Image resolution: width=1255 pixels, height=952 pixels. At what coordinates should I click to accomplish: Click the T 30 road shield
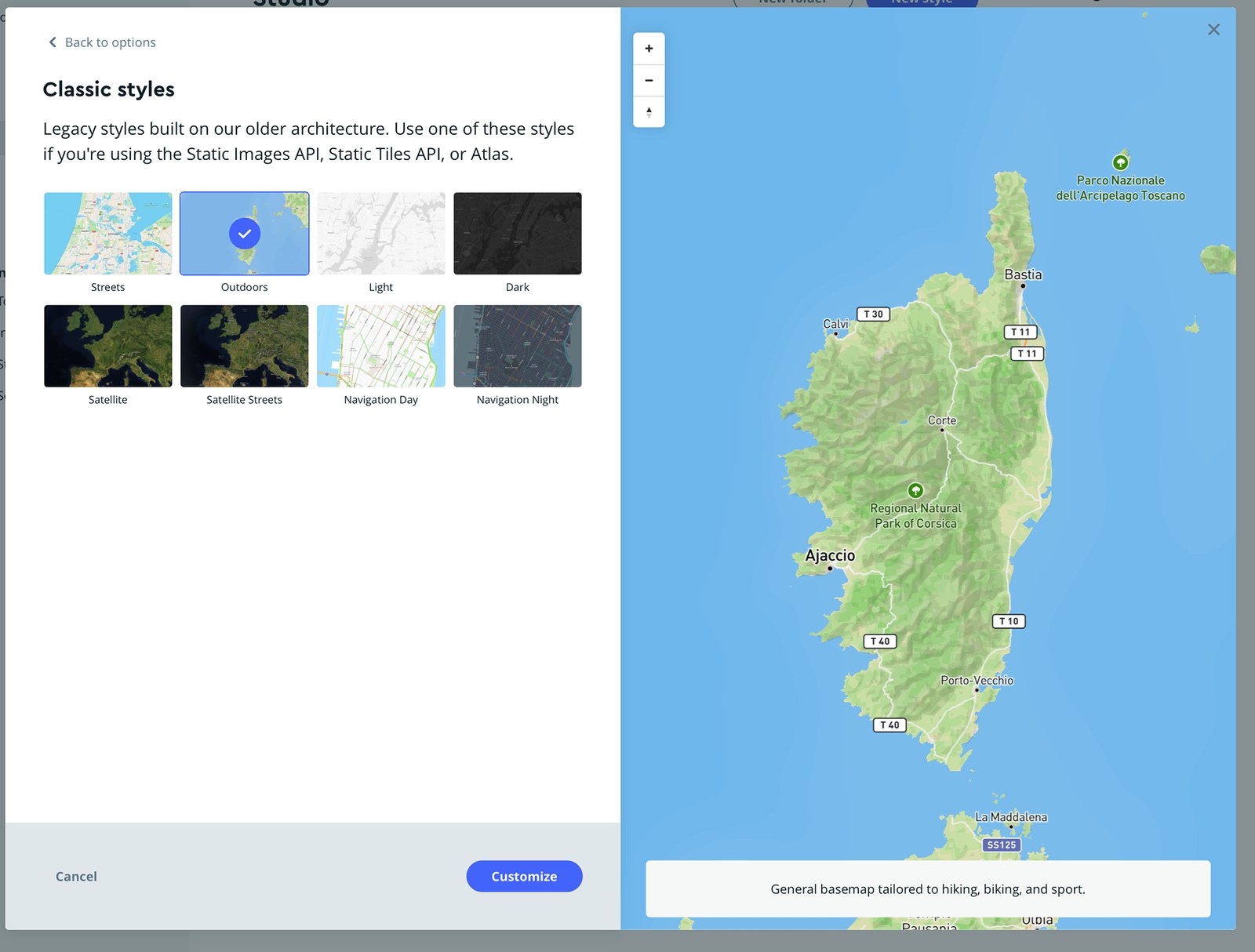[873, 314]
